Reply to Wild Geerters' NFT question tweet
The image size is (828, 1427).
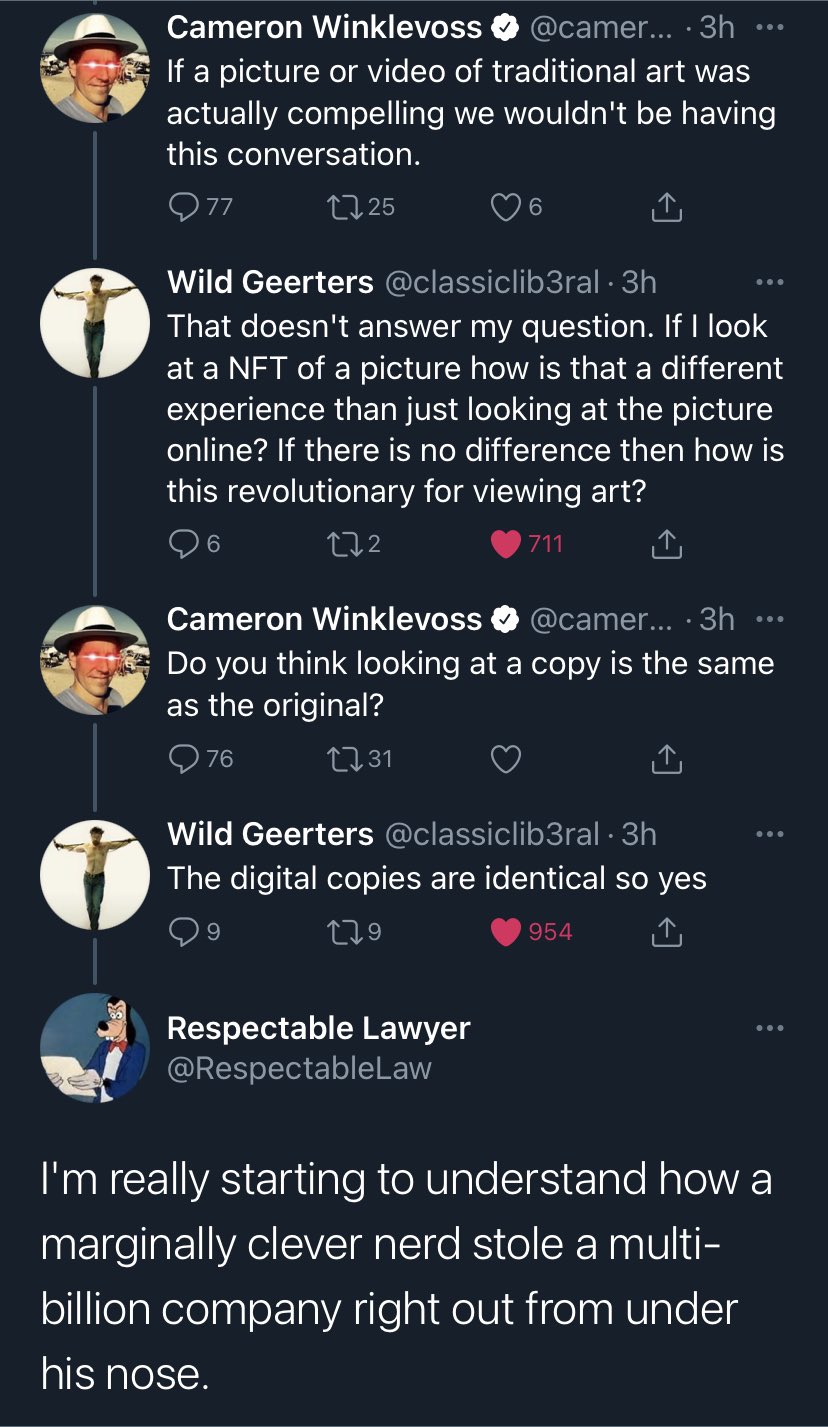click(x=183, y=543)
